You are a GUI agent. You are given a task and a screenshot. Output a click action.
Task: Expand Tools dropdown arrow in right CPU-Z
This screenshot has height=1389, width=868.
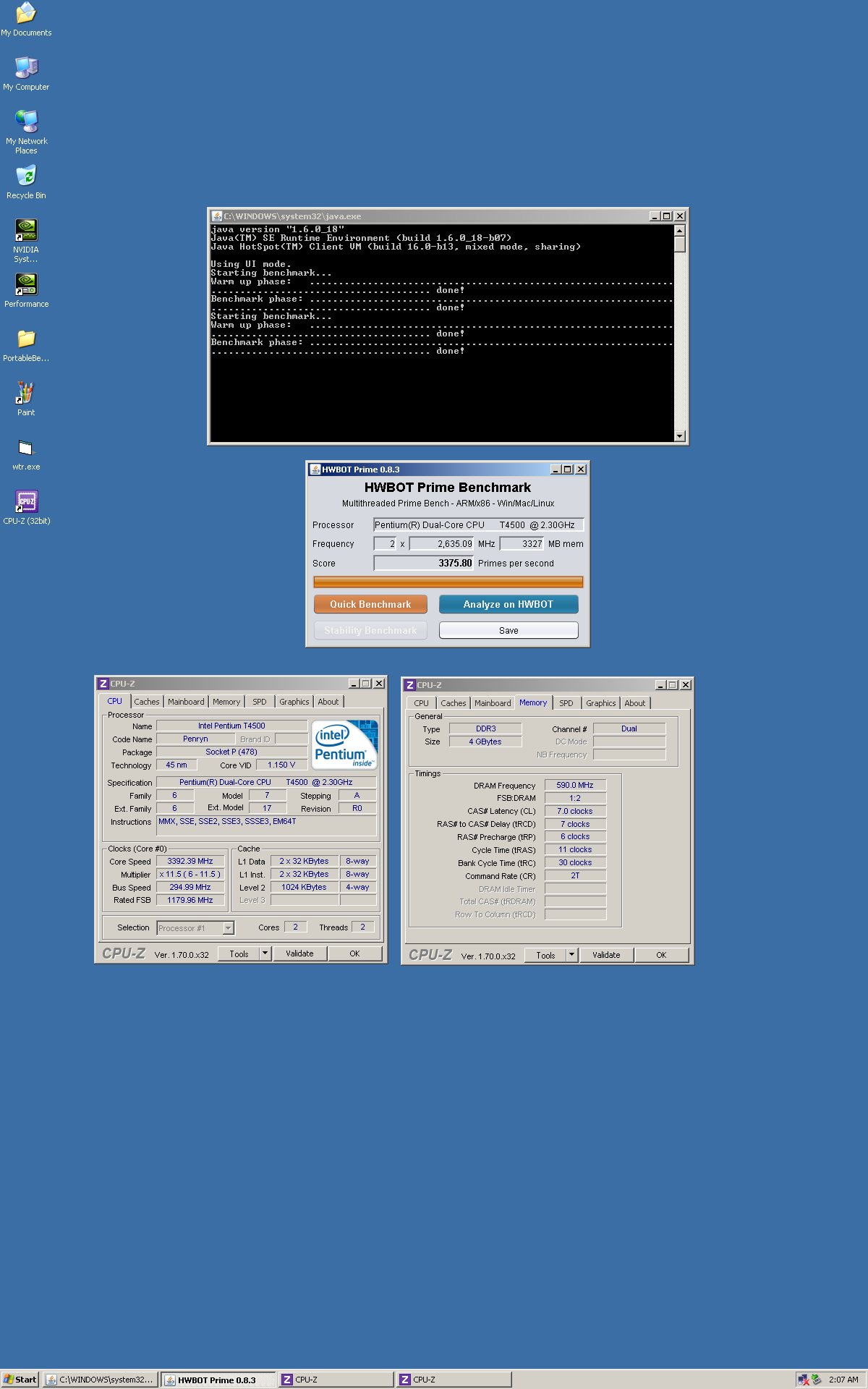pos(572,955)
